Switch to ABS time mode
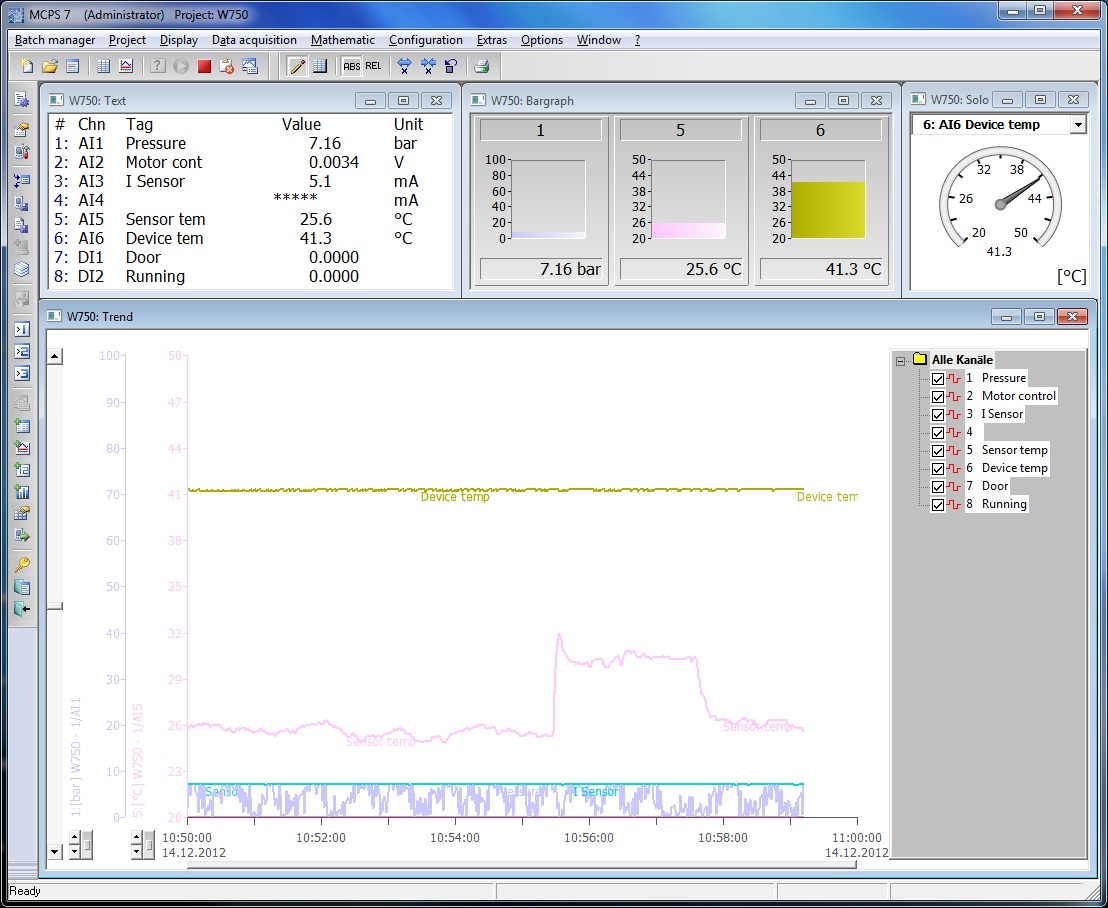The width and height of the screenshot is (1108, 908). click(x=351, y=66)
